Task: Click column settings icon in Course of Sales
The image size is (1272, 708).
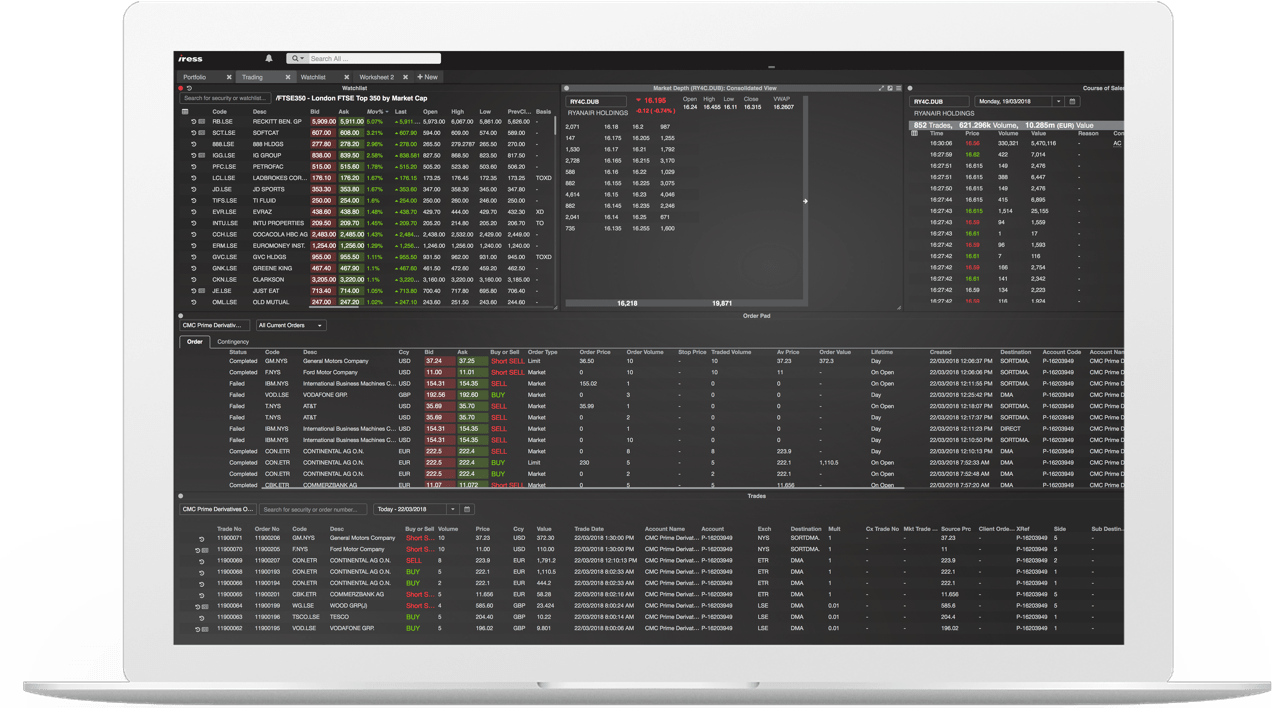Action: pyautogui.click(x=914, y=133)
